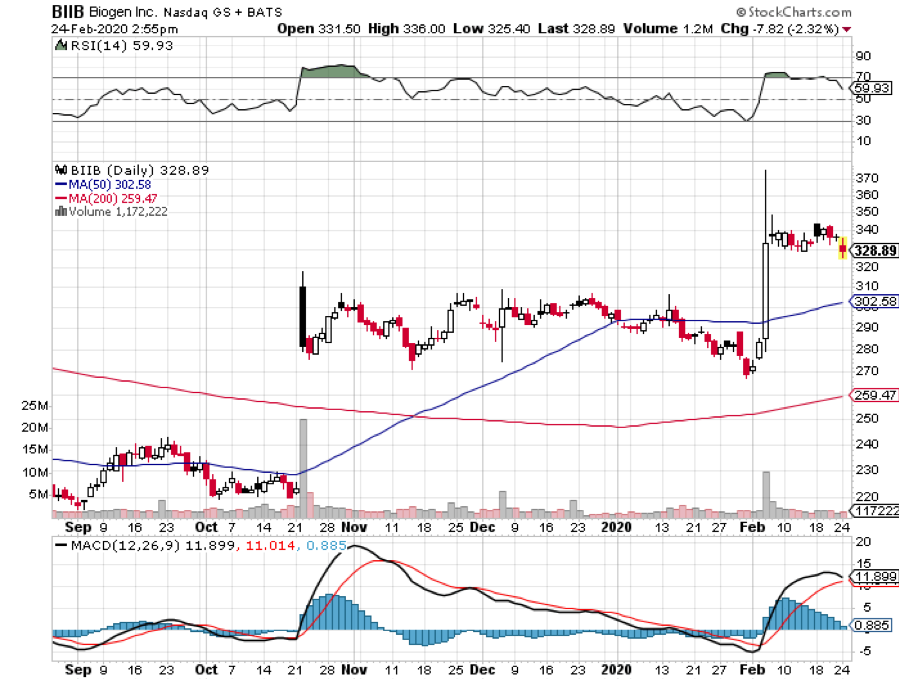
Task: Click the MA(50) 302.58 legend entry
Action: click(103, 185)
